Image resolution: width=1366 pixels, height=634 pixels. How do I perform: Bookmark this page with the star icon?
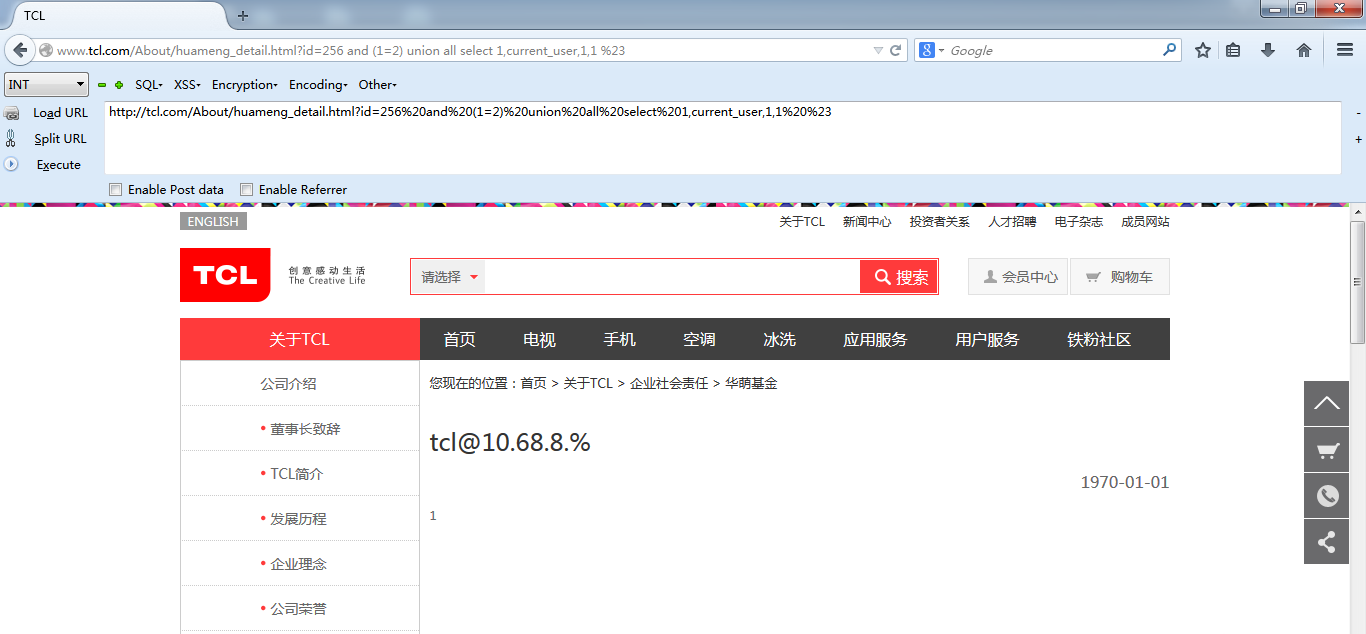1203,50
